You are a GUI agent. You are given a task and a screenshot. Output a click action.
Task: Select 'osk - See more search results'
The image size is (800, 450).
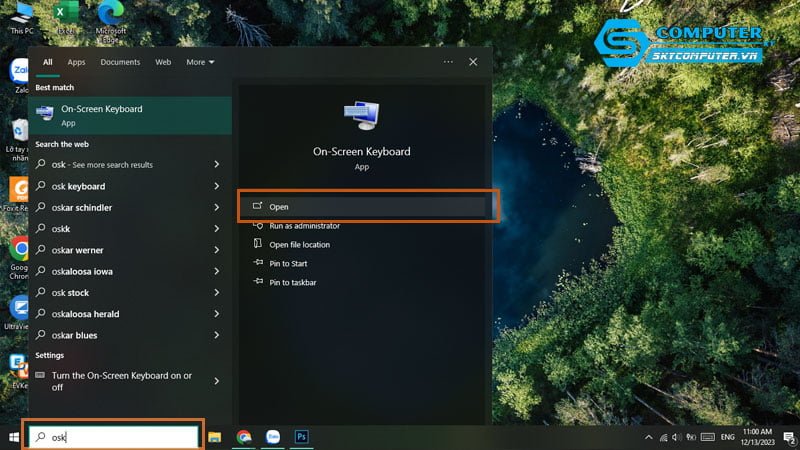click(120, 164)
